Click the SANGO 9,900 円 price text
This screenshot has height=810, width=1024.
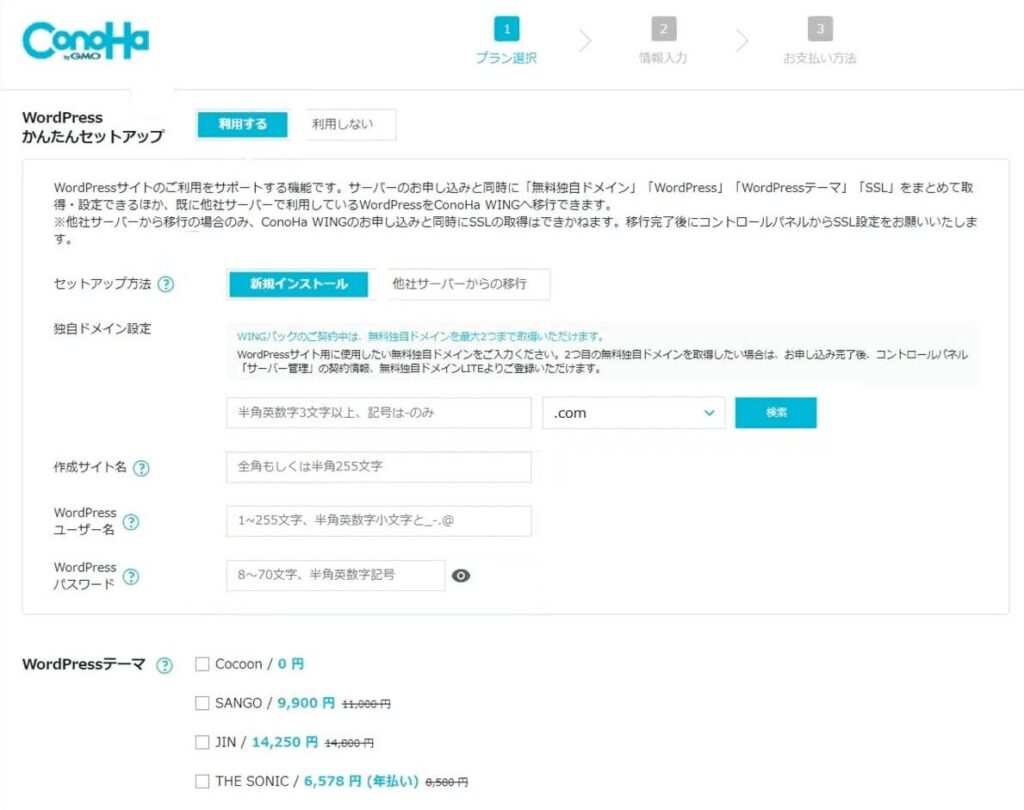tap(306, 703)
